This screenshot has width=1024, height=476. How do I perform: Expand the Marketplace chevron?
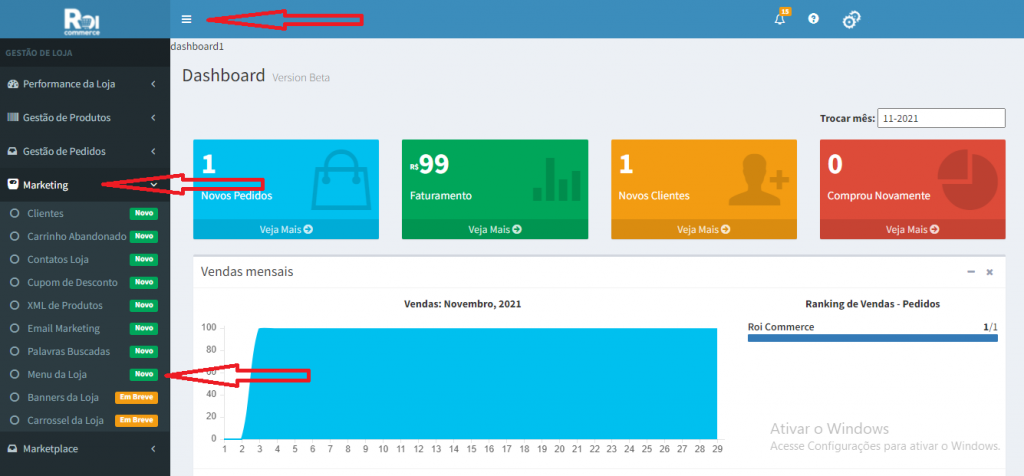click(153, 449)
